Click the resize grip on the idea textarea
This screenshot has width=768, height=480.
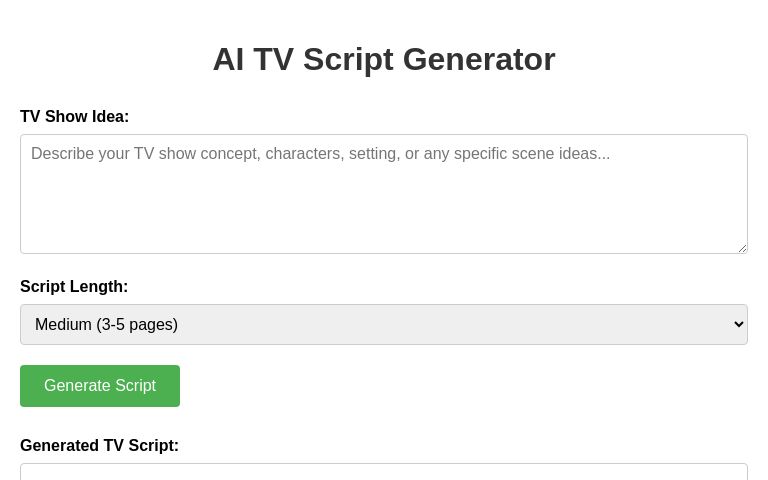(742, 248)
